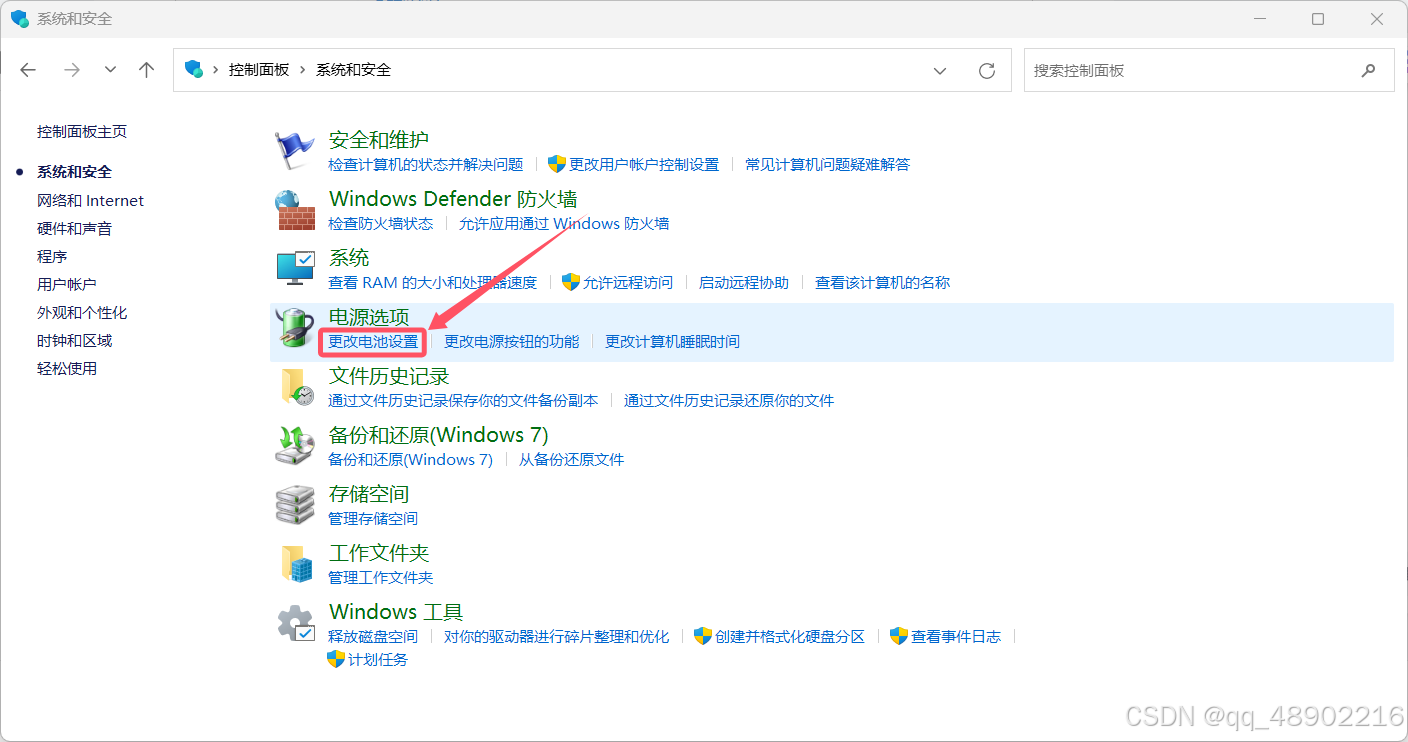The height and width of the screenshot is (742, 1408).
Task: Click the address bar control panel icon
Action: coord(194,70)
